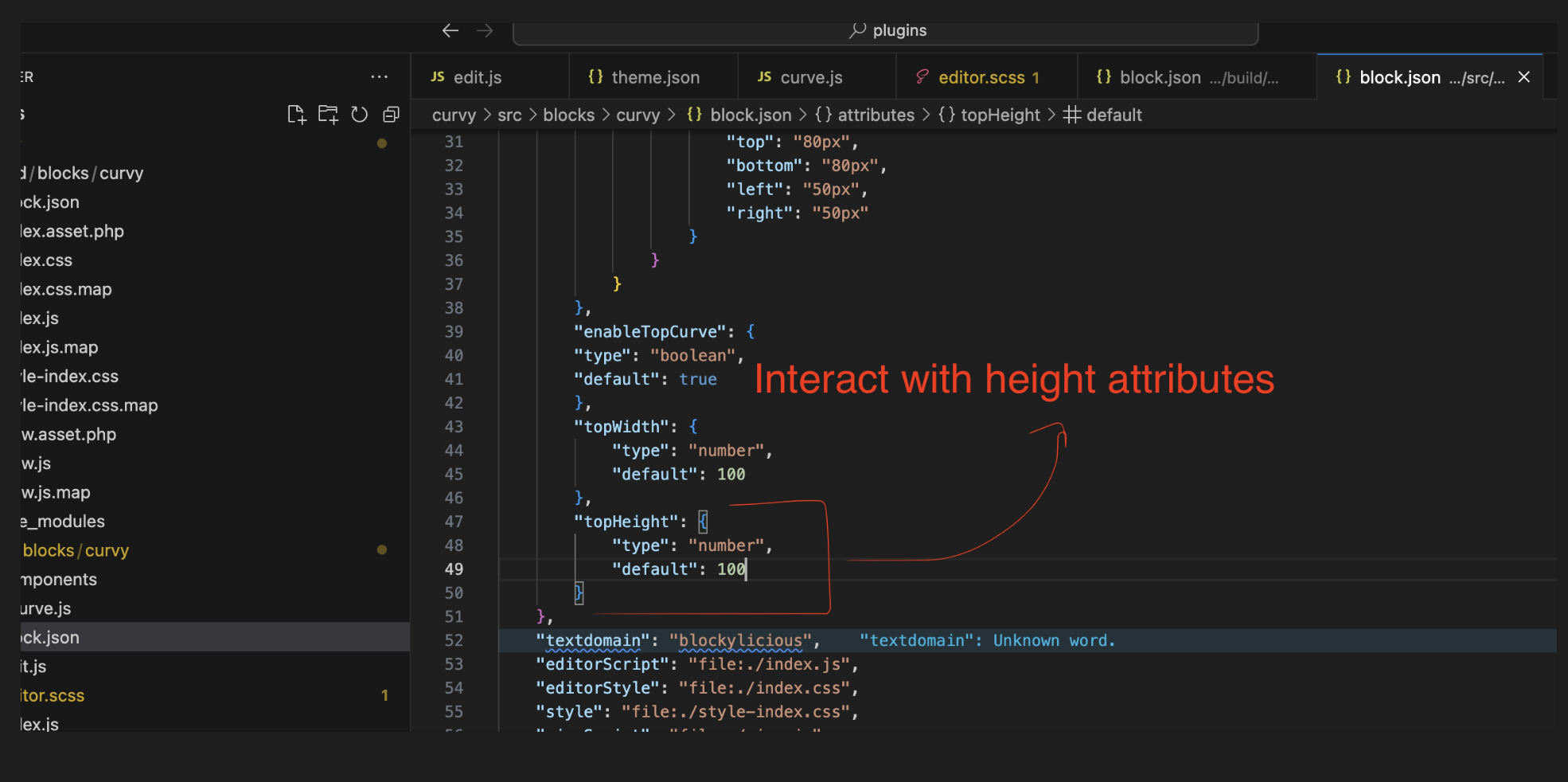The height and width of the screenshot is (782, 1568).
Task: Expand the node_modules folder
Action: click(215, 522)
